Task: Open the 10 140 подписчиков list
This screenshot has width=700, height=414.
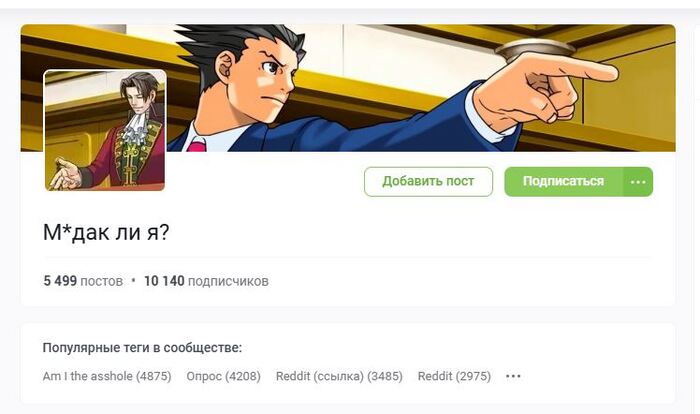Action: [x=206, y=281]
